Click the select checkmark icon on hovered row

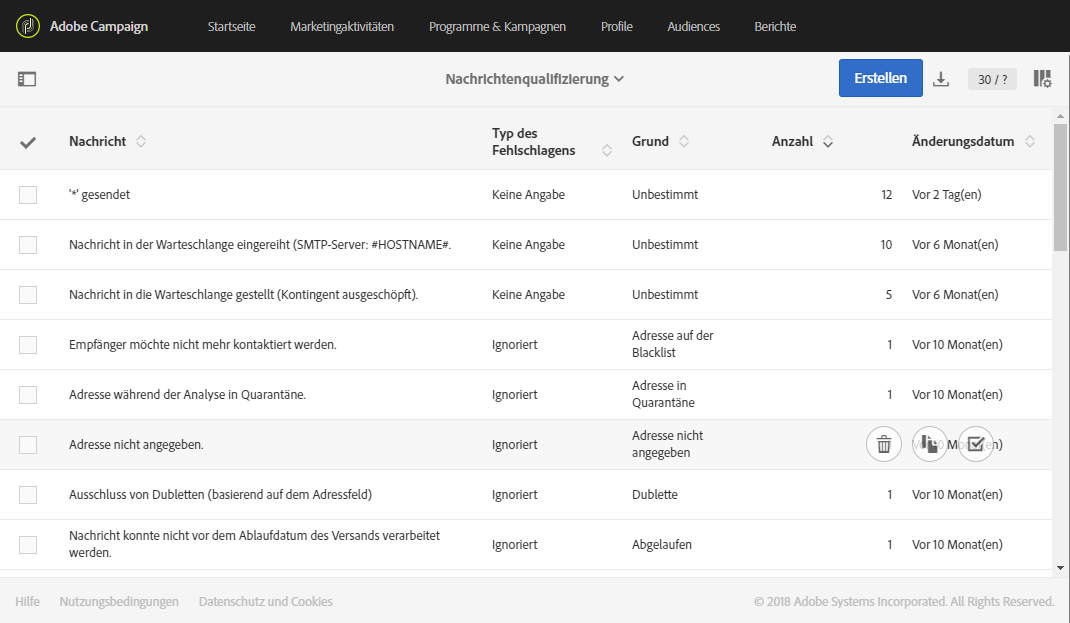pos(976,445)
